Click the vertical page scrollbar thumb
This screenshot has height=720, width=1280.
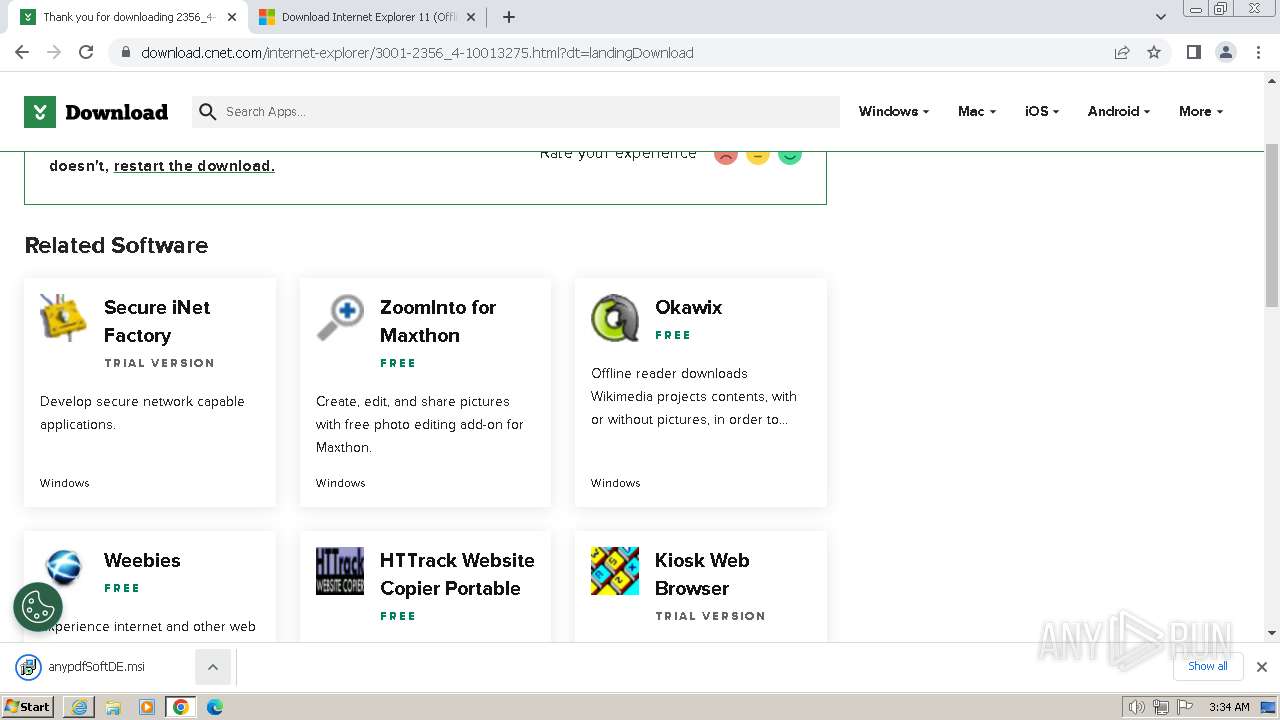[1272, 225]
